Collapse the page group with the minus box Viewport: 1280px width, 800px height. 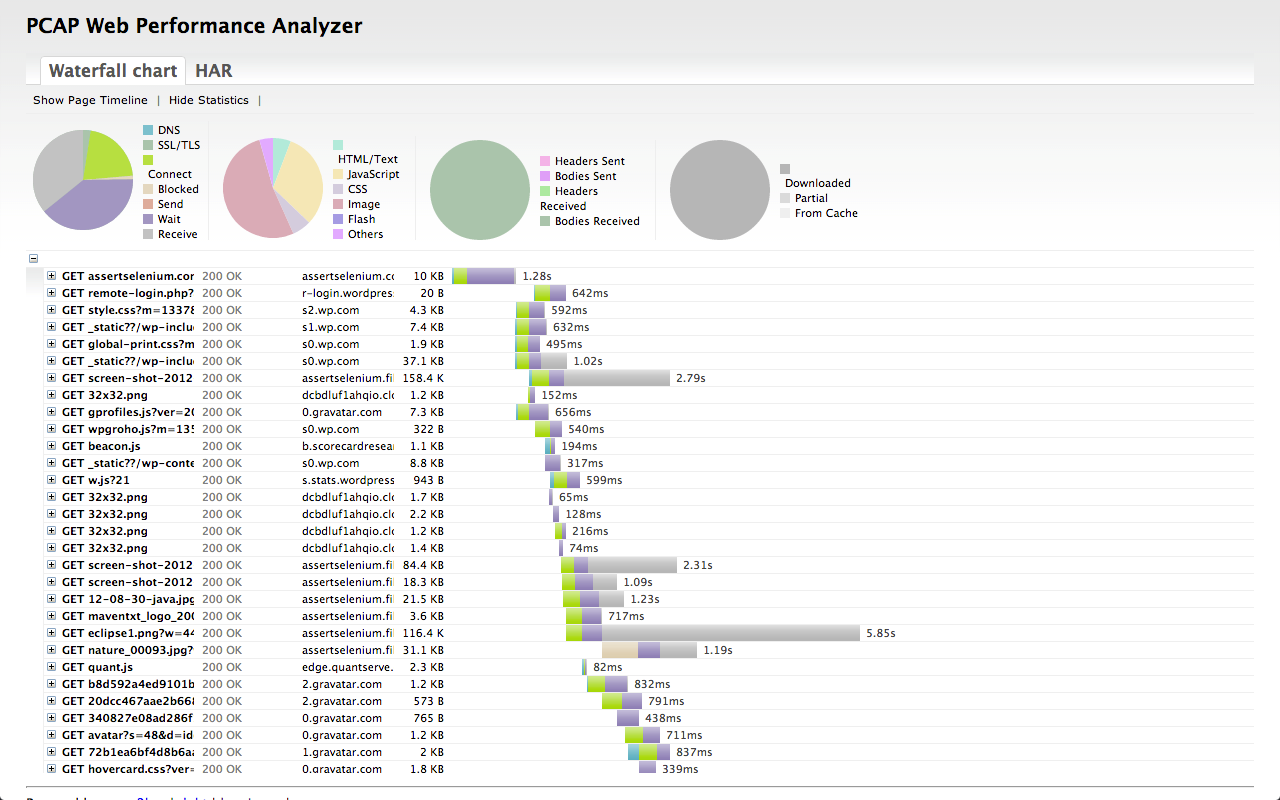33,258
